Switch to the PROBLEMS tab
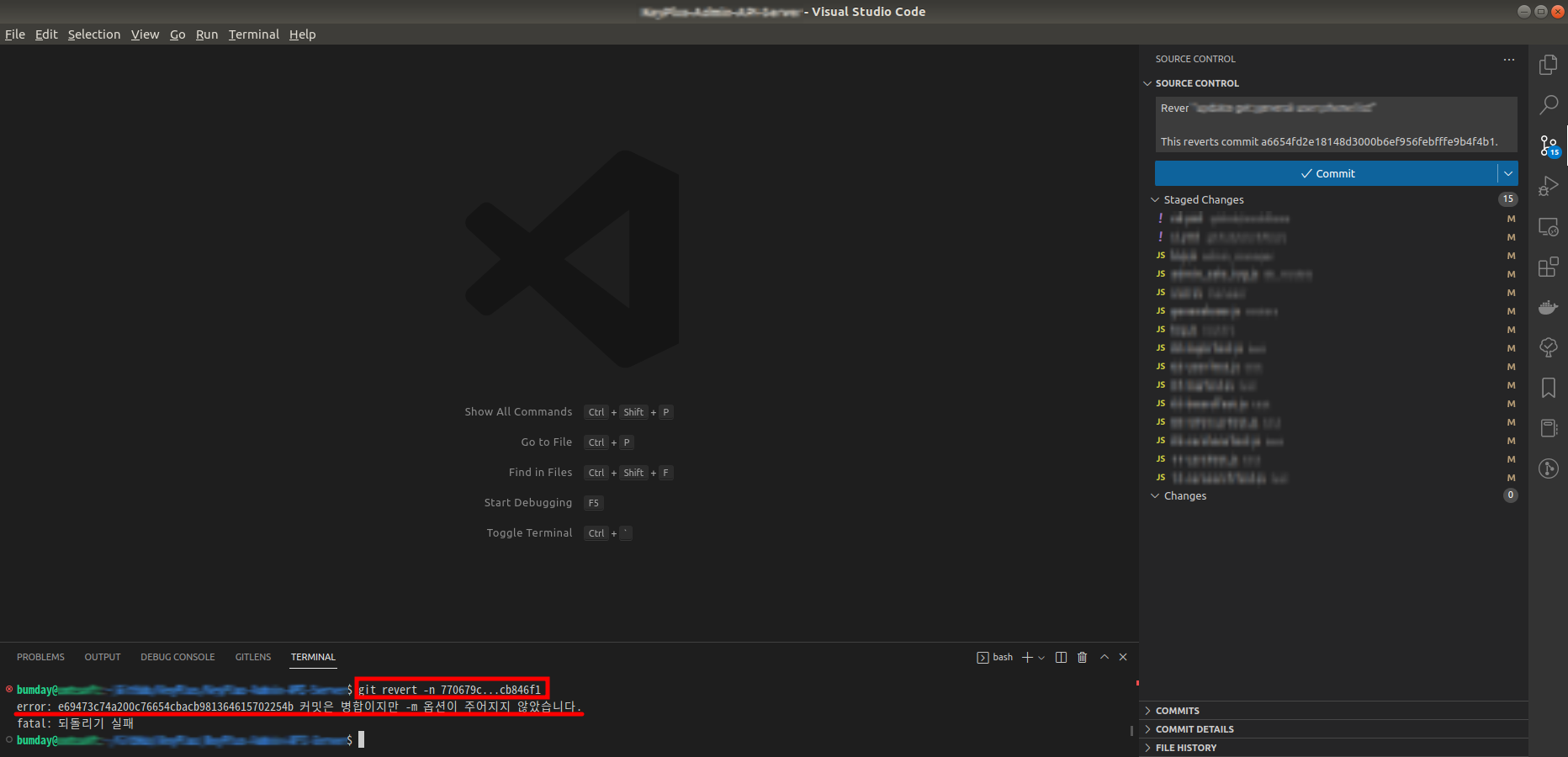Viewport: 1568px width, 757px height. (x=40, y=657)
